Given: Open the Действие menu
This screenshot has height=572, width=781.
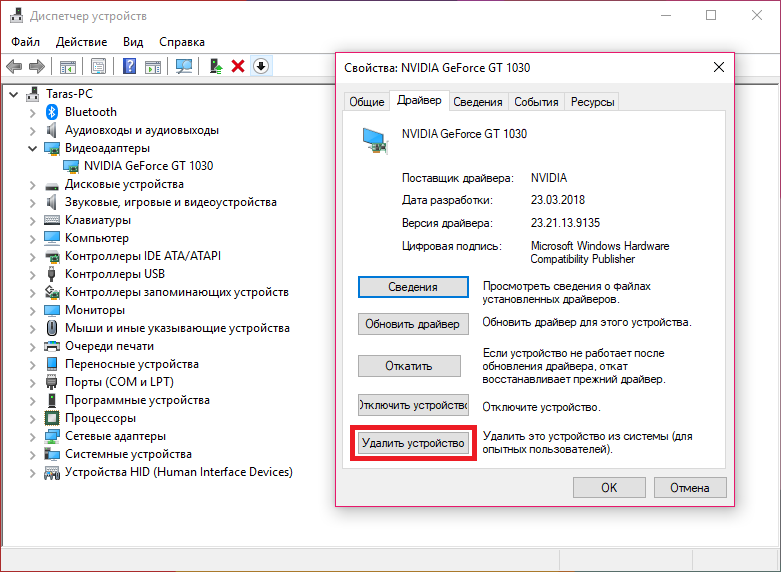Looking at the screenshot, I should (81, 42).
